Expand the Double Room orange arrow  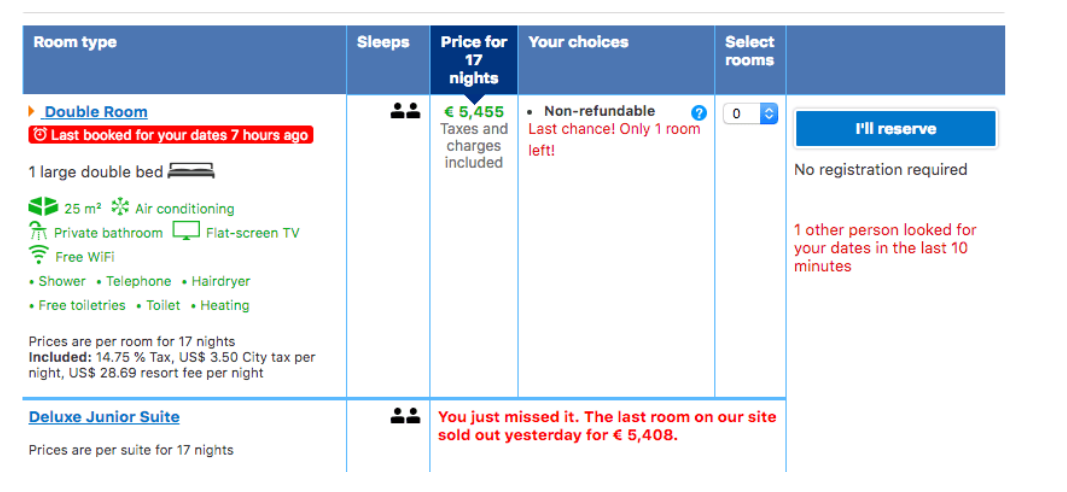(32, 111)
